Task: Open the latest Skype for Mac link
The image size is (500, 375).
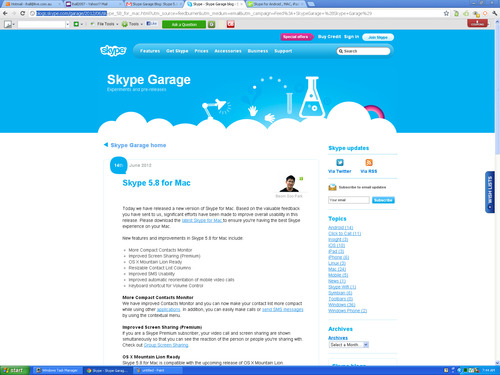Action: (x=202, y=220)
